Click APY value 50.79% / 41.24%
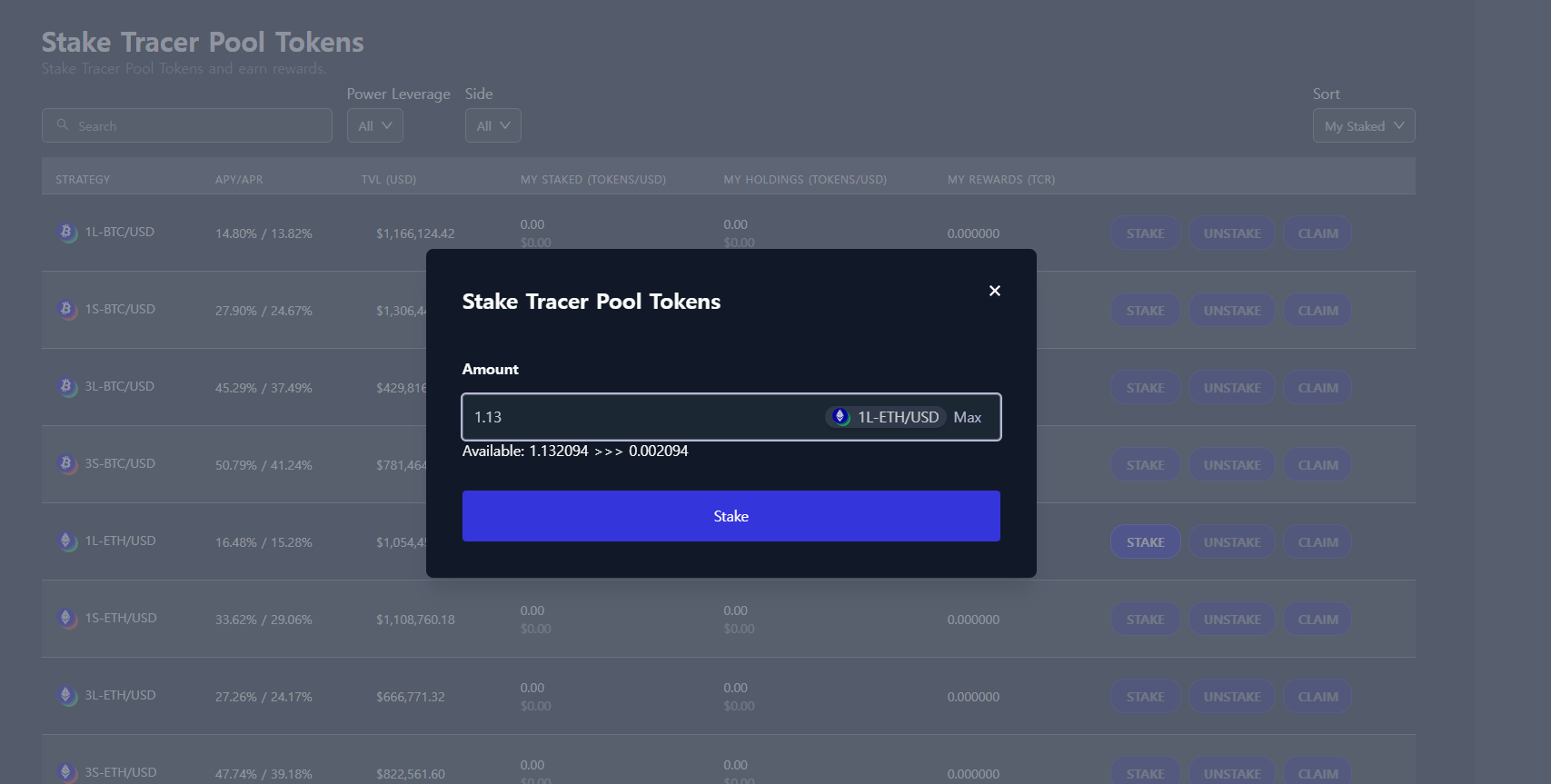1551x784 pixels. (263, 465)
